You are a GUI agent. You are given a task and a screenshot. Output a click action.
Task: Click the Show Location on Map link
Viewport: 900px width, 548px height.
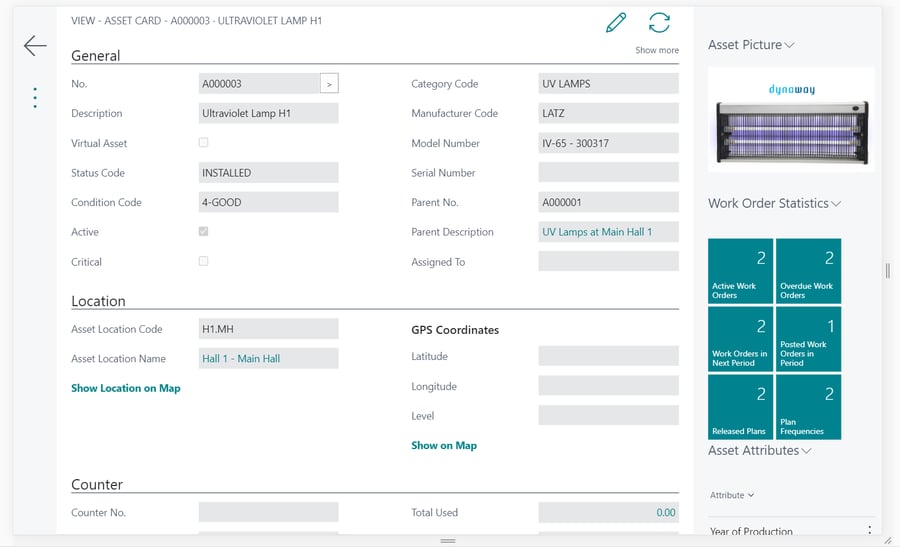point(126,388)
